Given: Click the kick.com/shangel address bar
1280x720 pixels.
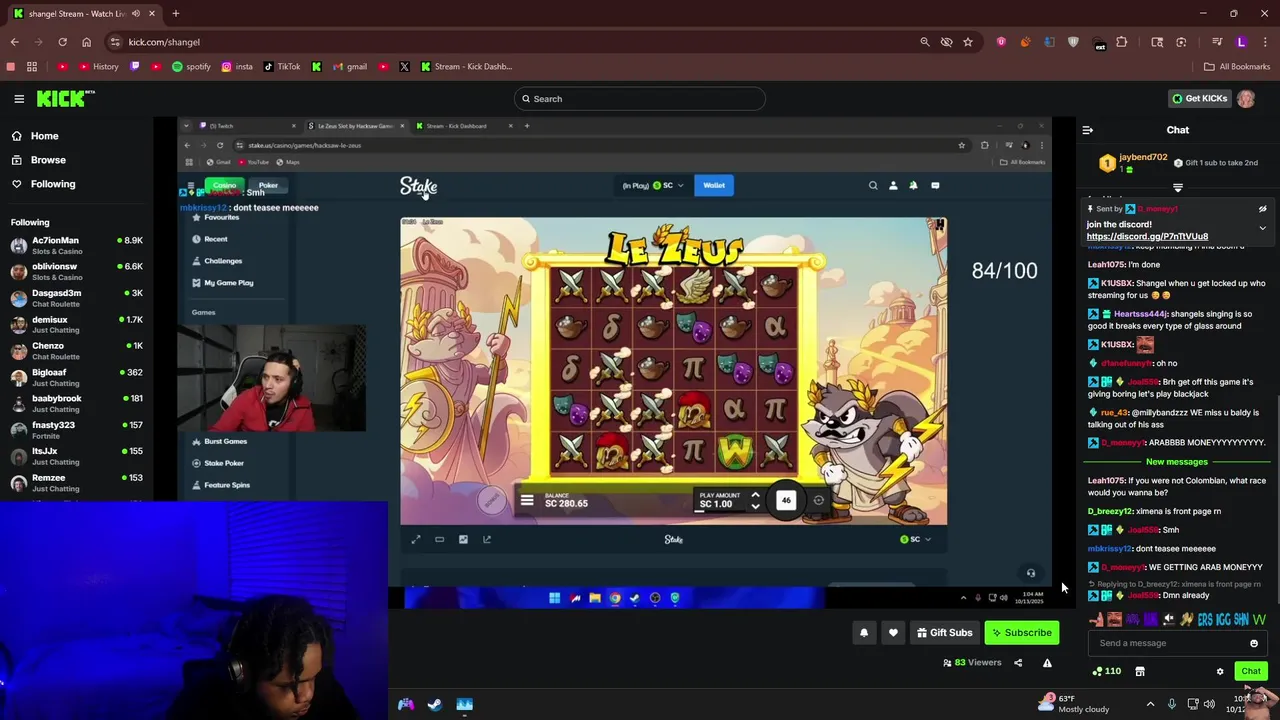Looking at the screenshot, I should 164,42.
